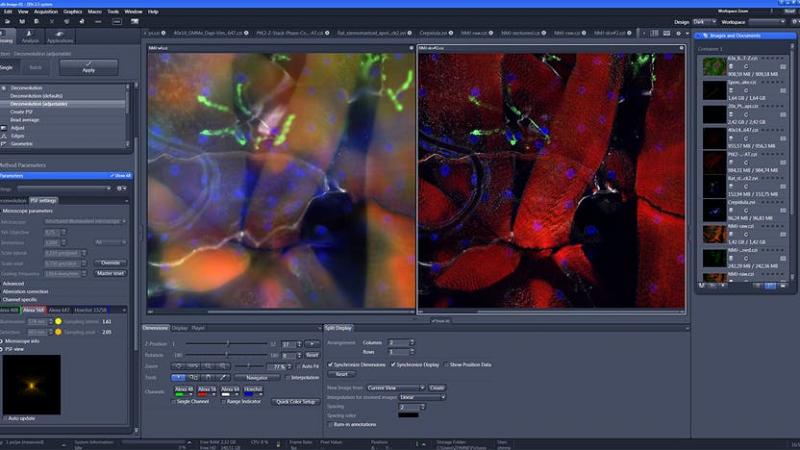Open the Graphics menu
Viewport: 800px width, 450px height.
[x=72, y=11]
